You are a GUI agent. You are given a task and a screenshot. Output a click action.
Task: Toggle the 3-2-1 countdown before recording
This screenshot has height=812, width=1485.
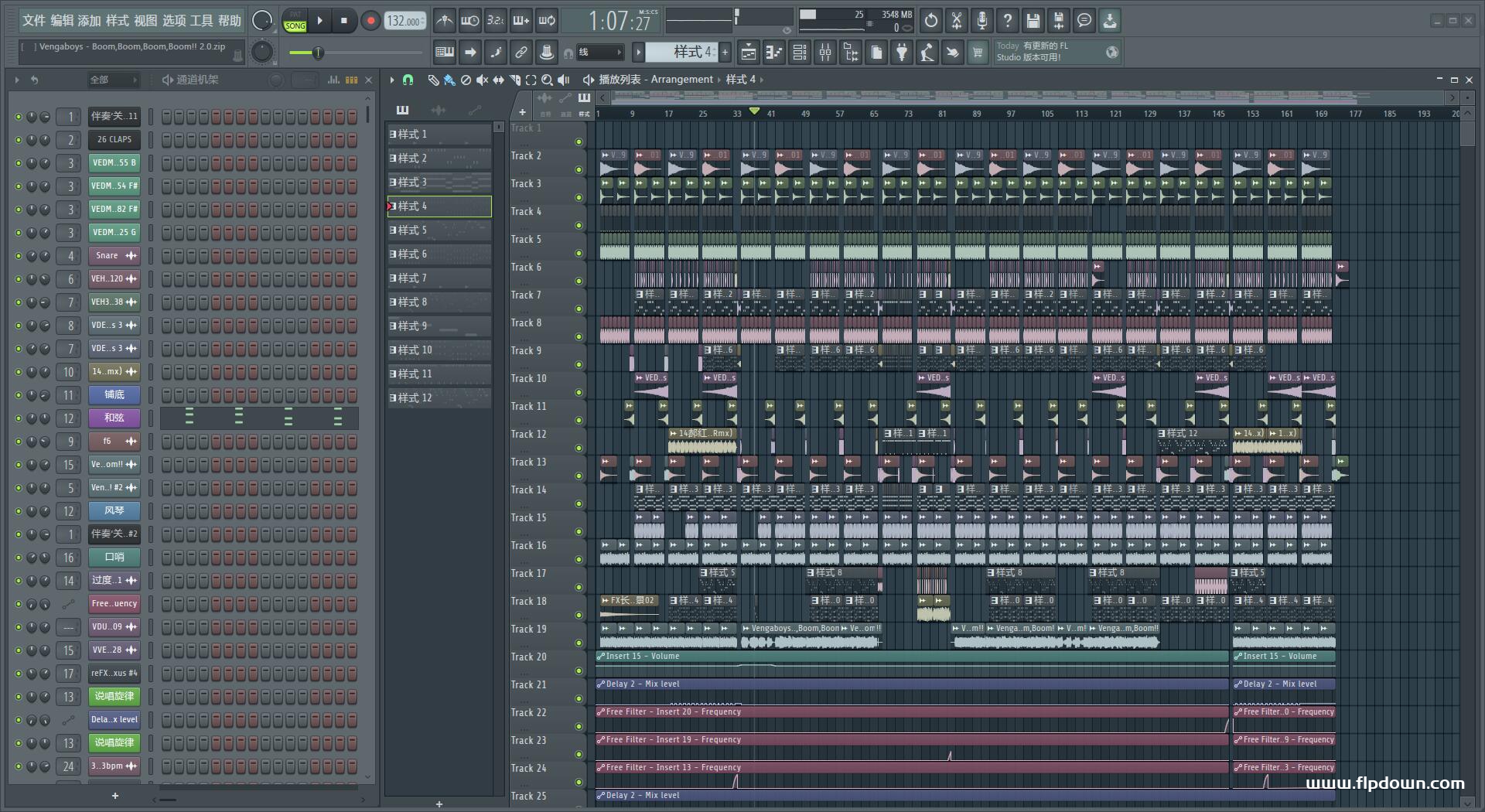tap(496, 21)
